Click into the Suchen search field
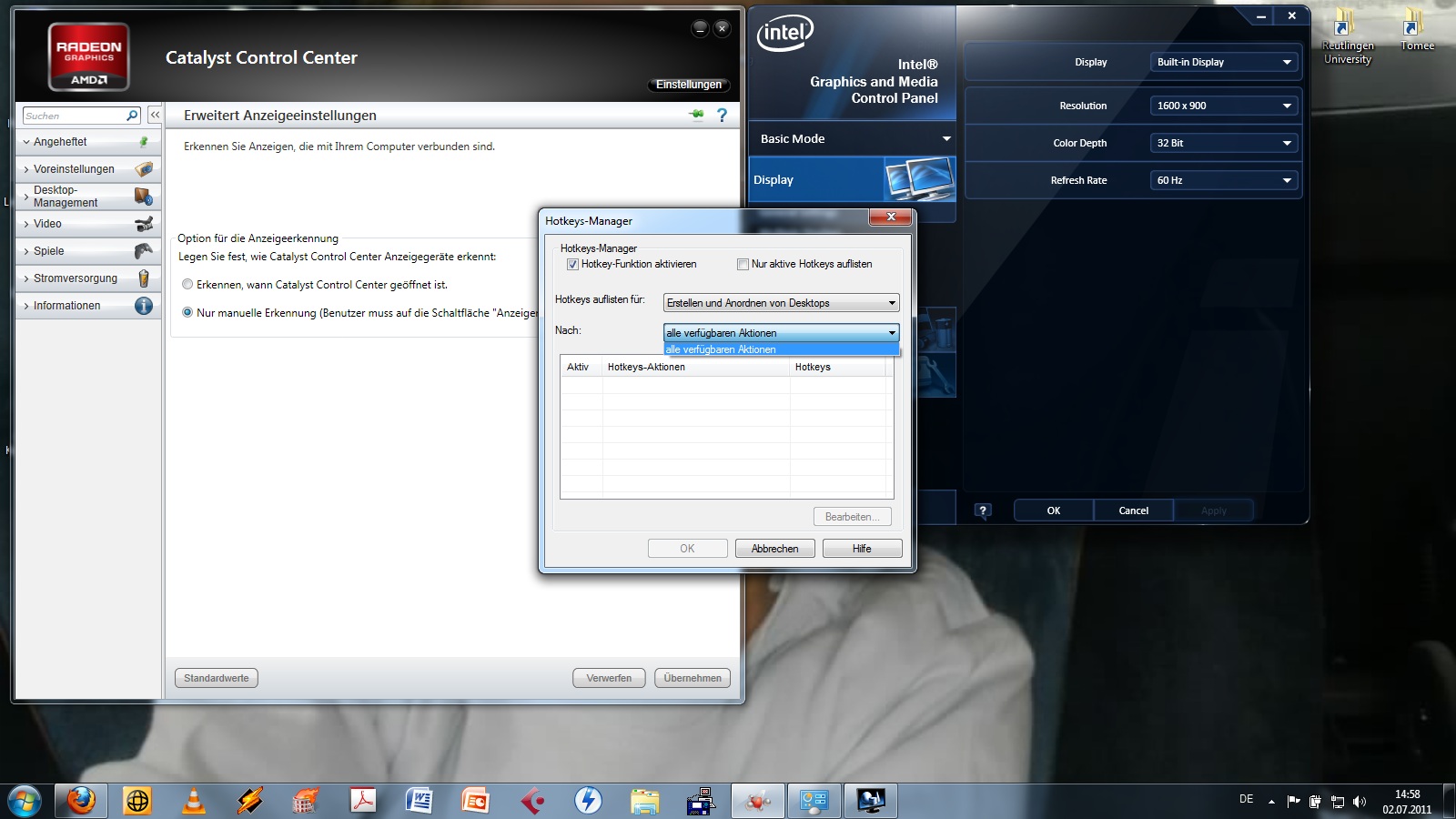Viewport: 1456px width, 819px height. coord(75,116)
